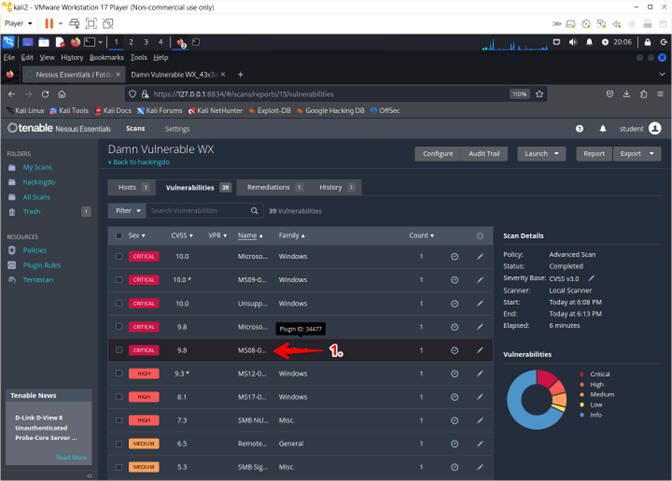672x481 pixels.
Task: Check the box on the MS17-0 row
Action: tap(119, 397)
